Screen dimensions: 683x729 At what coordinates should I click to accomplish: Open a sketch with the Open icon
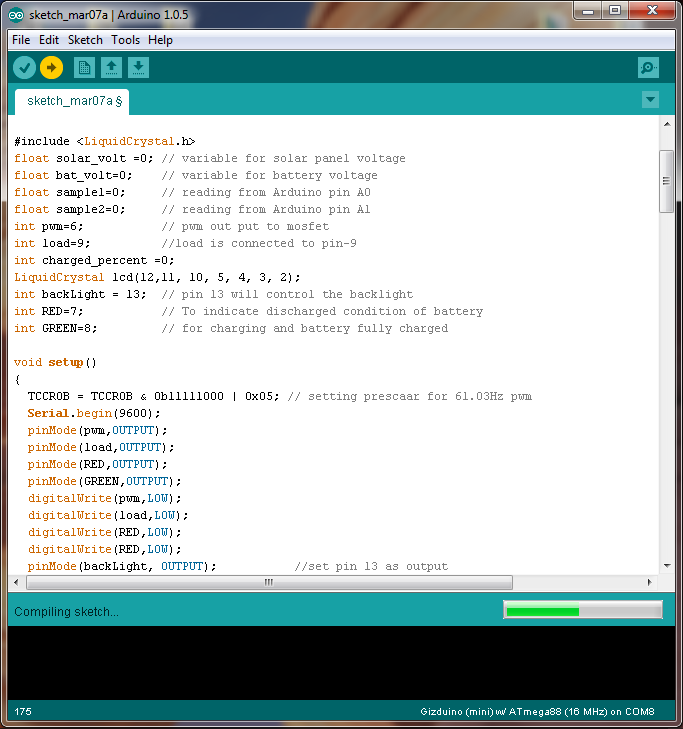(x=111, y=68)
